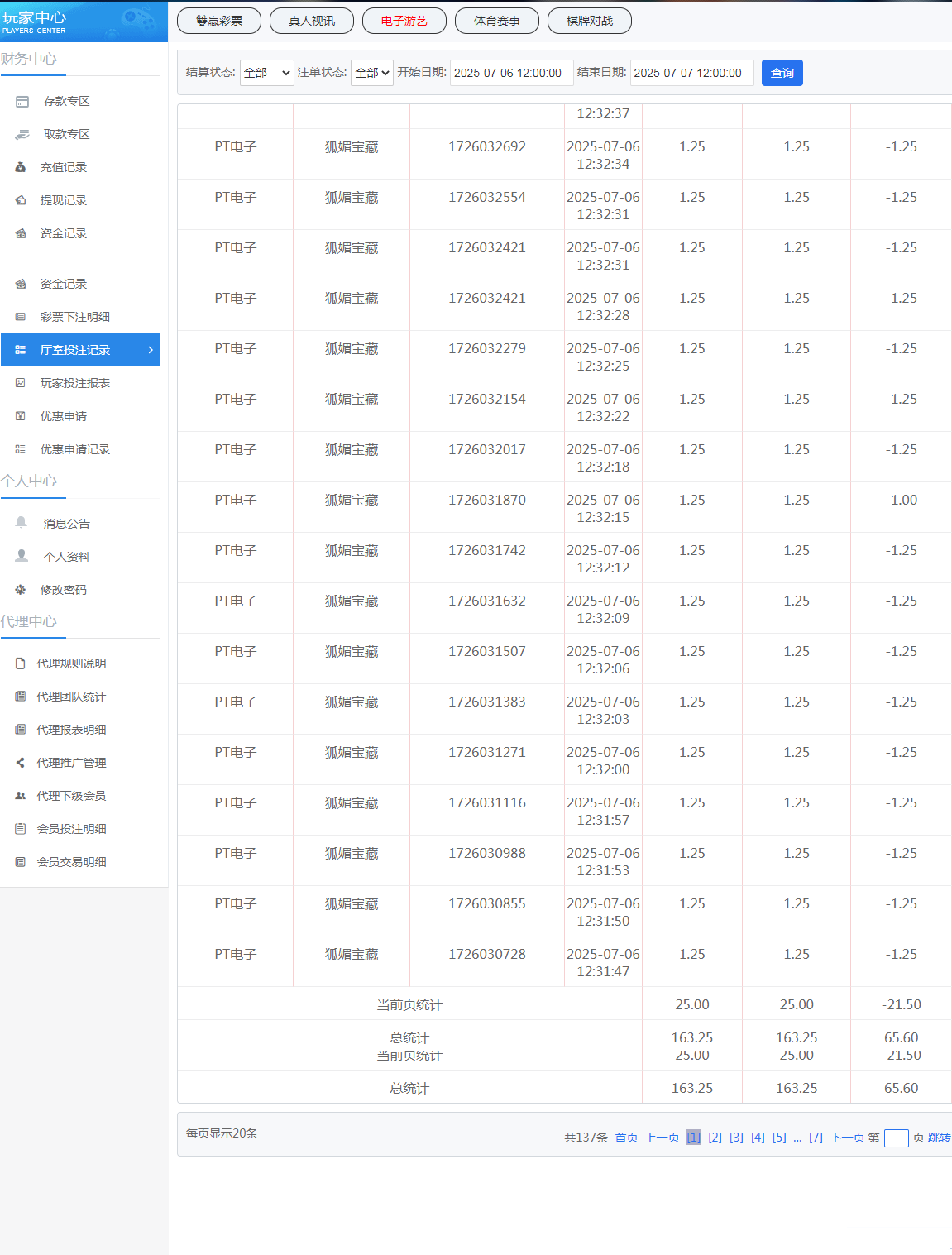Click the 充值记录 money bag icon
Screen dimensions: 952x1255
pyautogui.click(x=21, y=167)
